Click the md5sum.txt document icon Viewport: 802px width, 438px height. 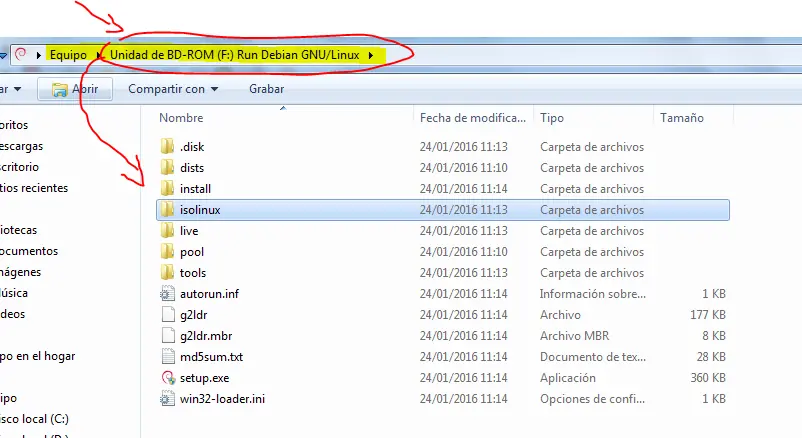tap(168, 357)
